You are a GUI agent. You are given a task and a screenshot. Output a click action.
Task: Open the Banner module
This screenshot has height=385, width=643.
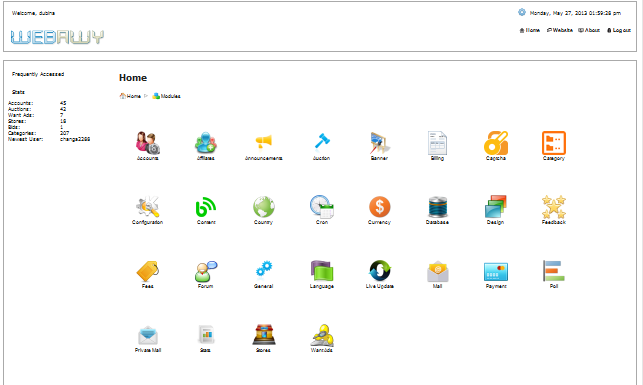(379, 146)
